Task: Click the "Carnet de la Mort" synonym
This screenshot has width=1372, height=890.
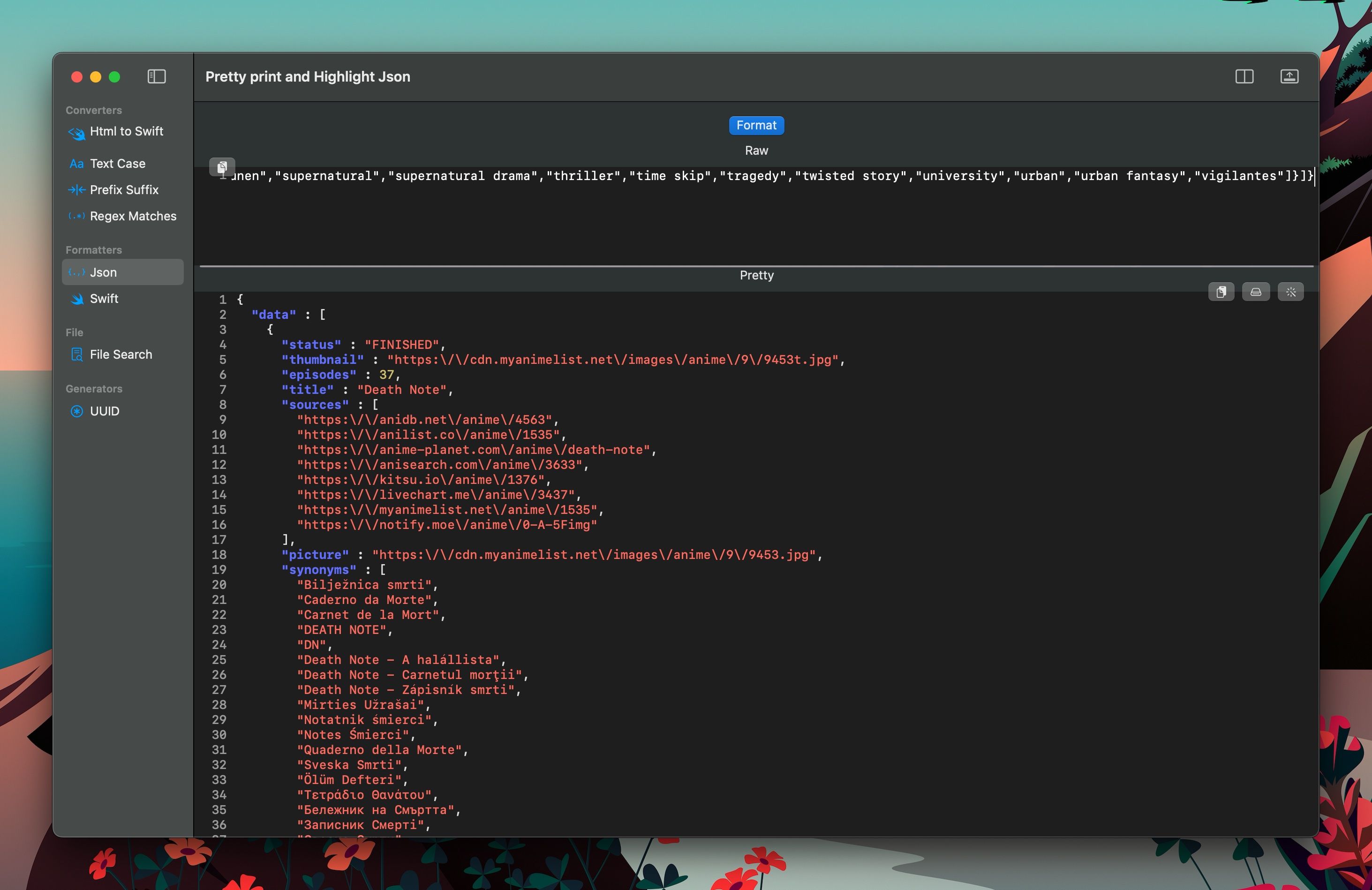Action: coord(368,614)
